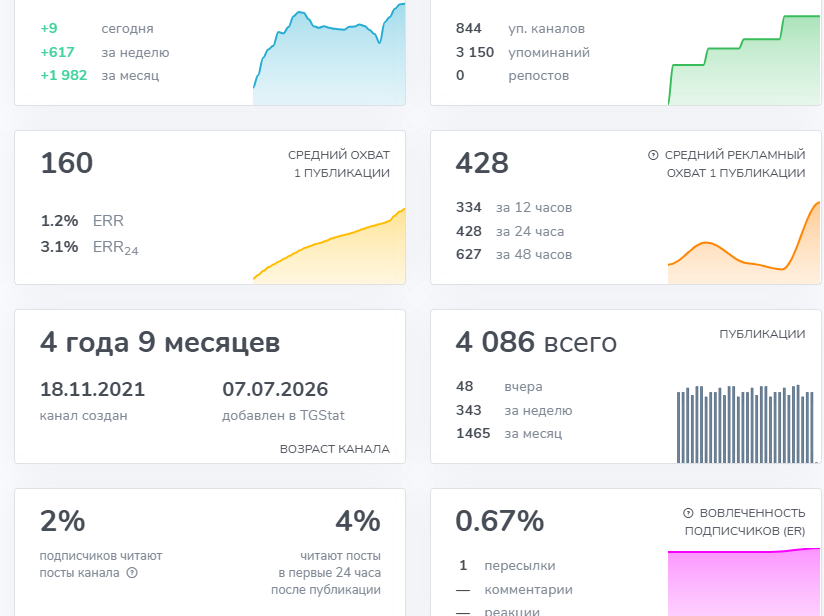Screen dimensions: 824x616
Task: Click '844' mentioning channels count
Action: pyautogui.click(x=469, y=28)
